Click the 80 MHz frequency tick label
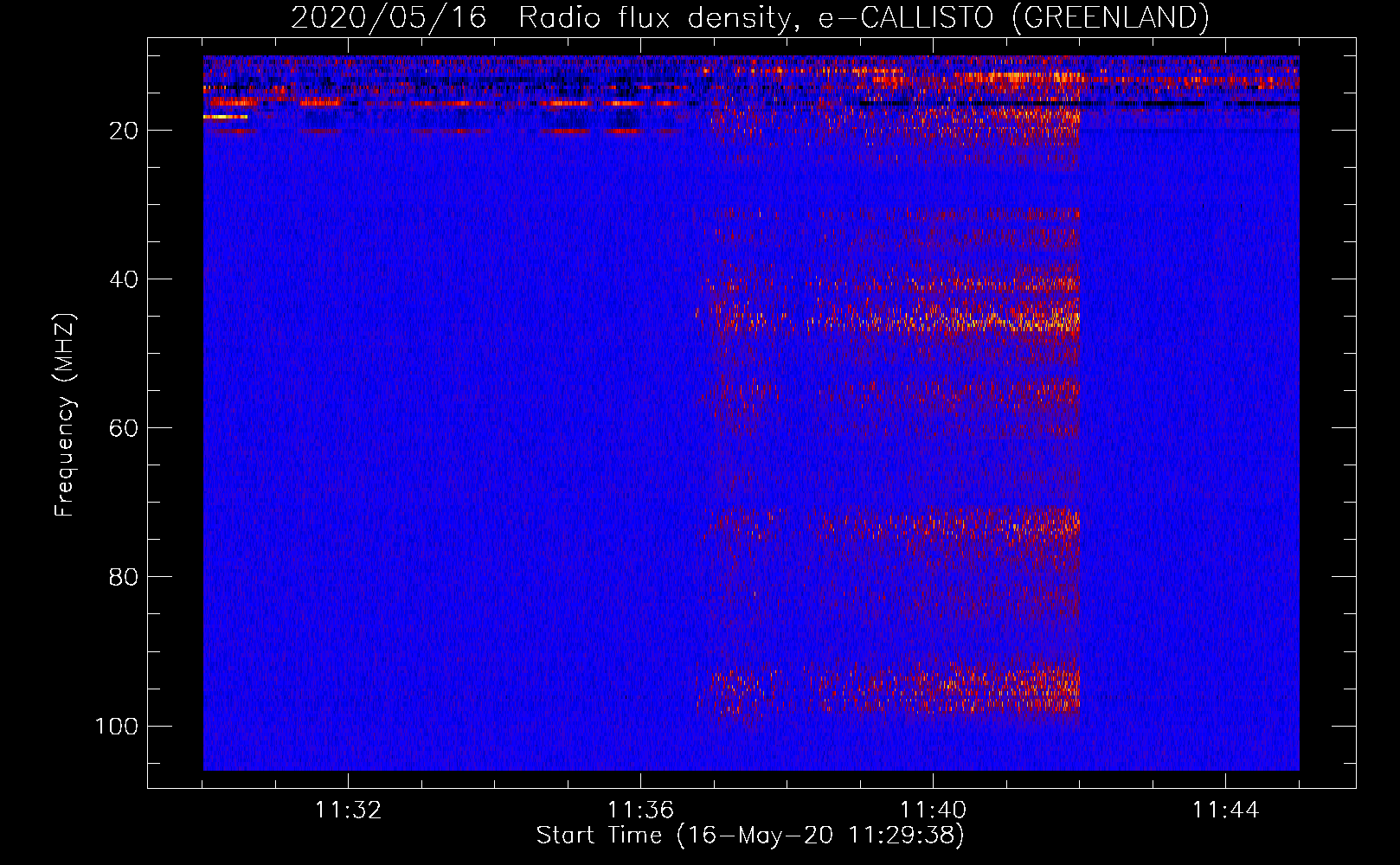The width and height of the screenshot is (1400, 865). pos(124,577)
